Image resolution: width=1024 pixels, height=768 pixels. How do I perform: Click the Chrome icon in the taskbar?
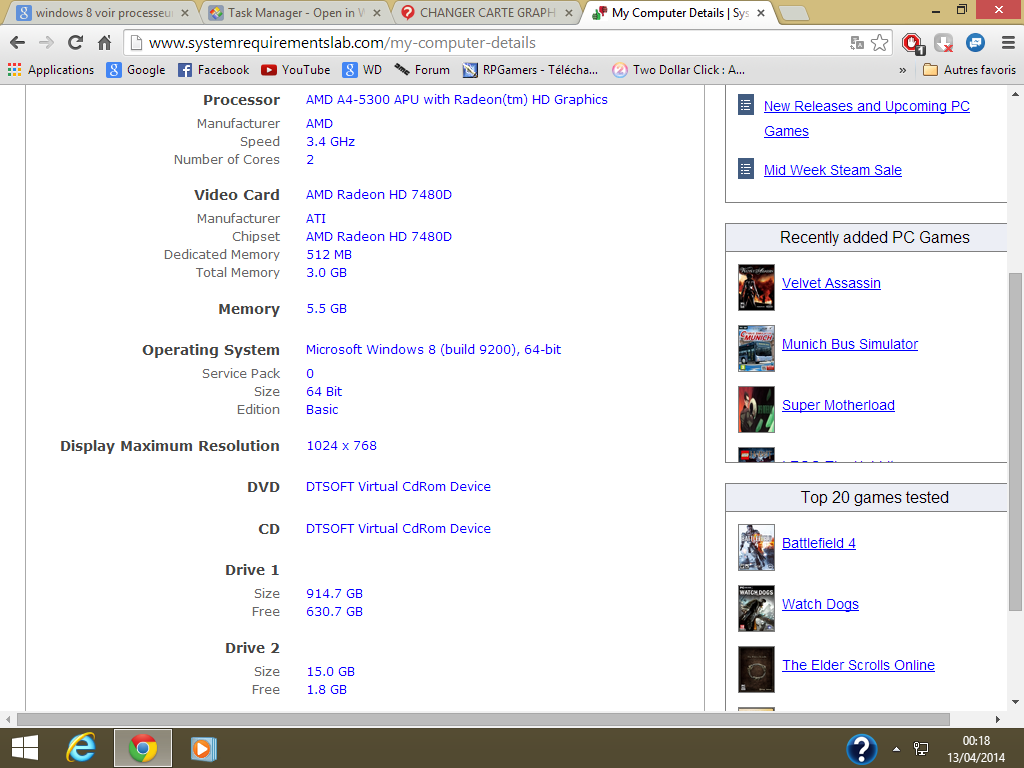[142, 748]
